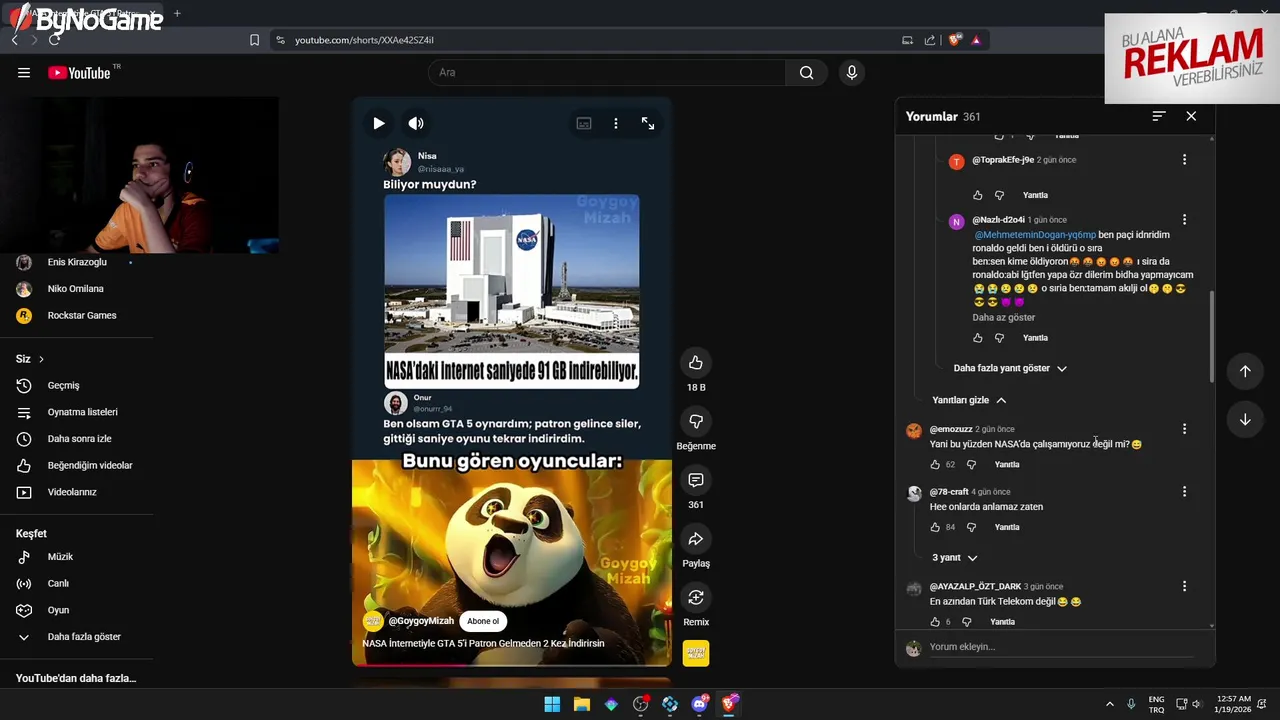1280x720 pixels.
Task: Open options for @emozuzz's comment
Action: click(x=1184, y=429)
